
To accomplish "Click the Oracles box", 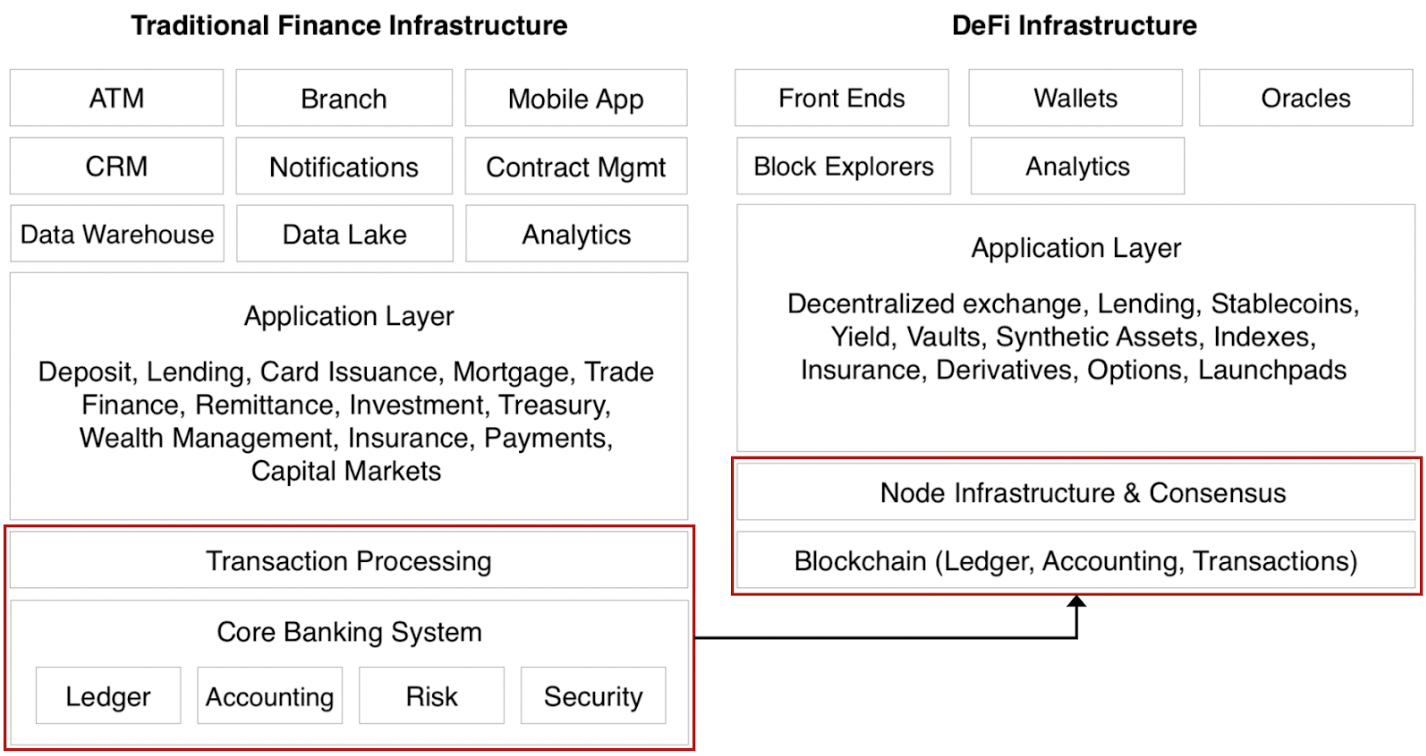I will click(1305, 98).
